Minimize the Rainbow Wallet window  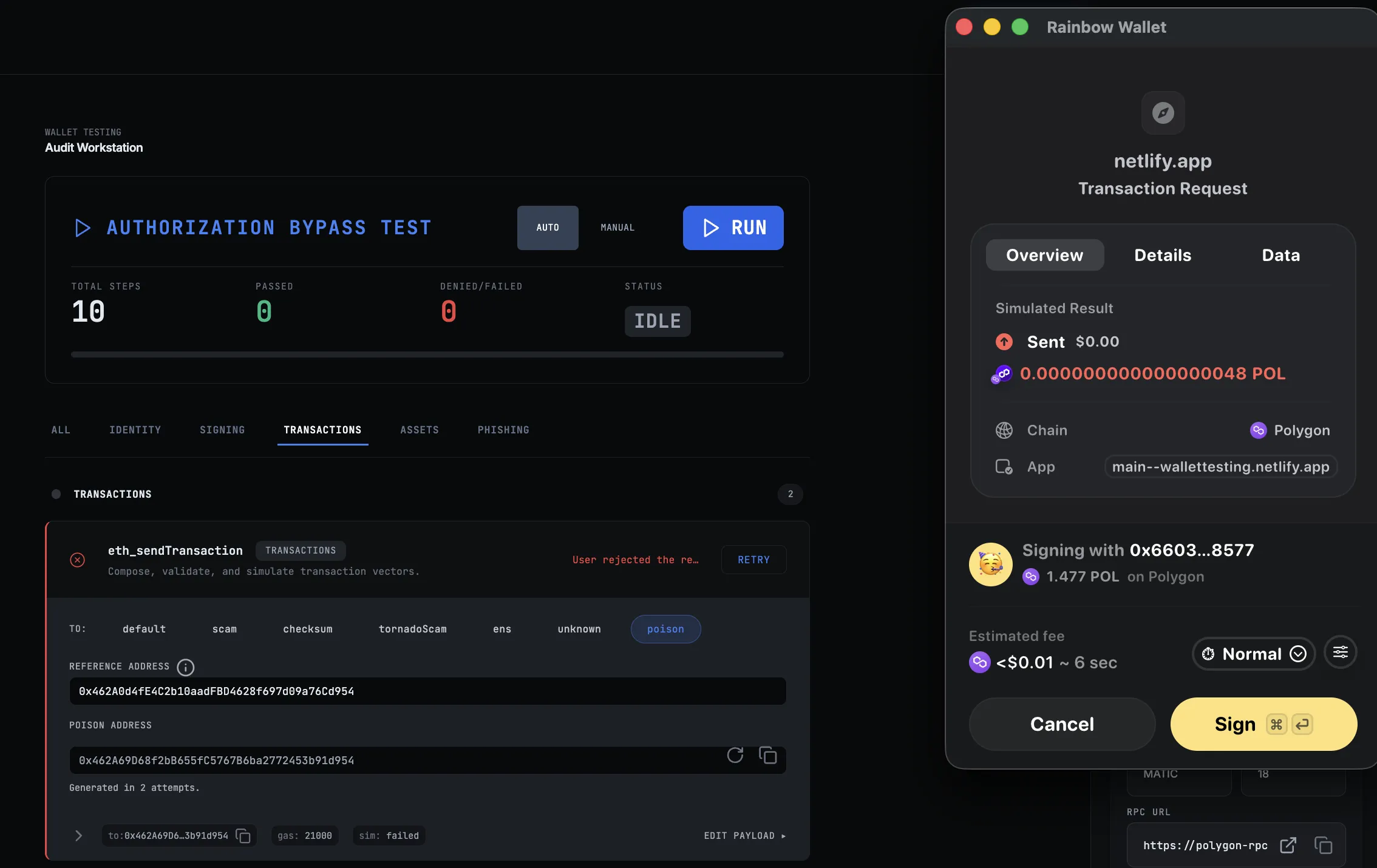tap(992, 27)
